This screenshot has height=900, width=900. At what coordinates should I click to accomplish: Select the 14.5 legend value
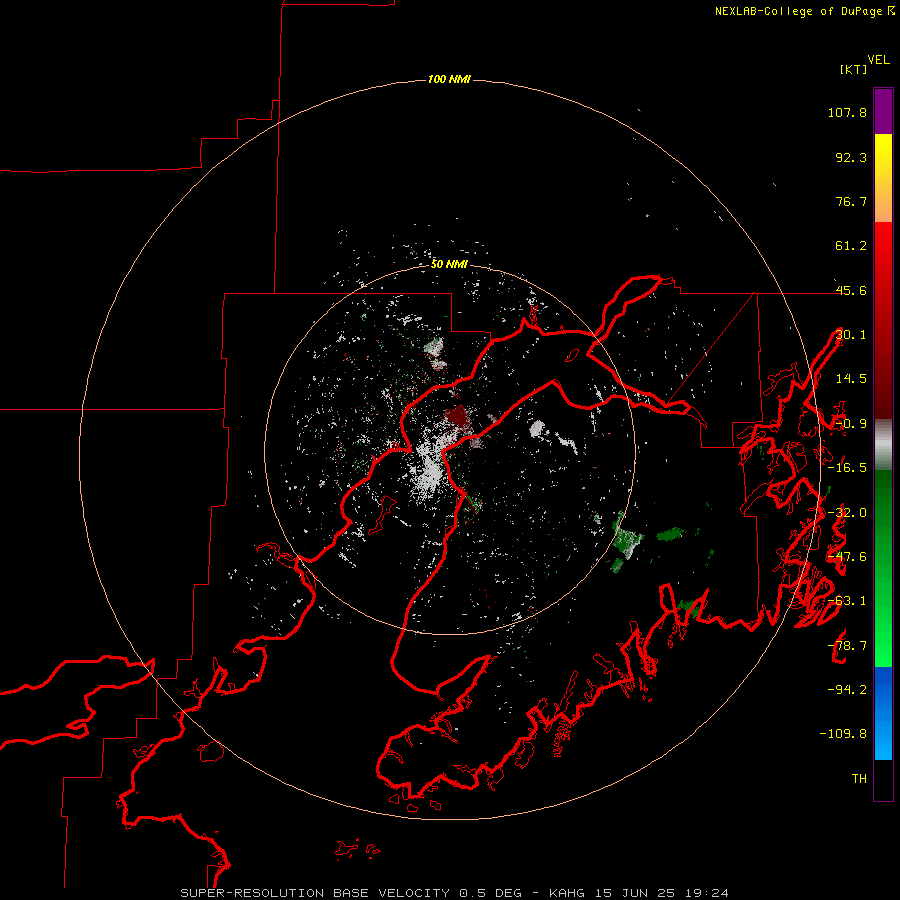click(851, 379)
